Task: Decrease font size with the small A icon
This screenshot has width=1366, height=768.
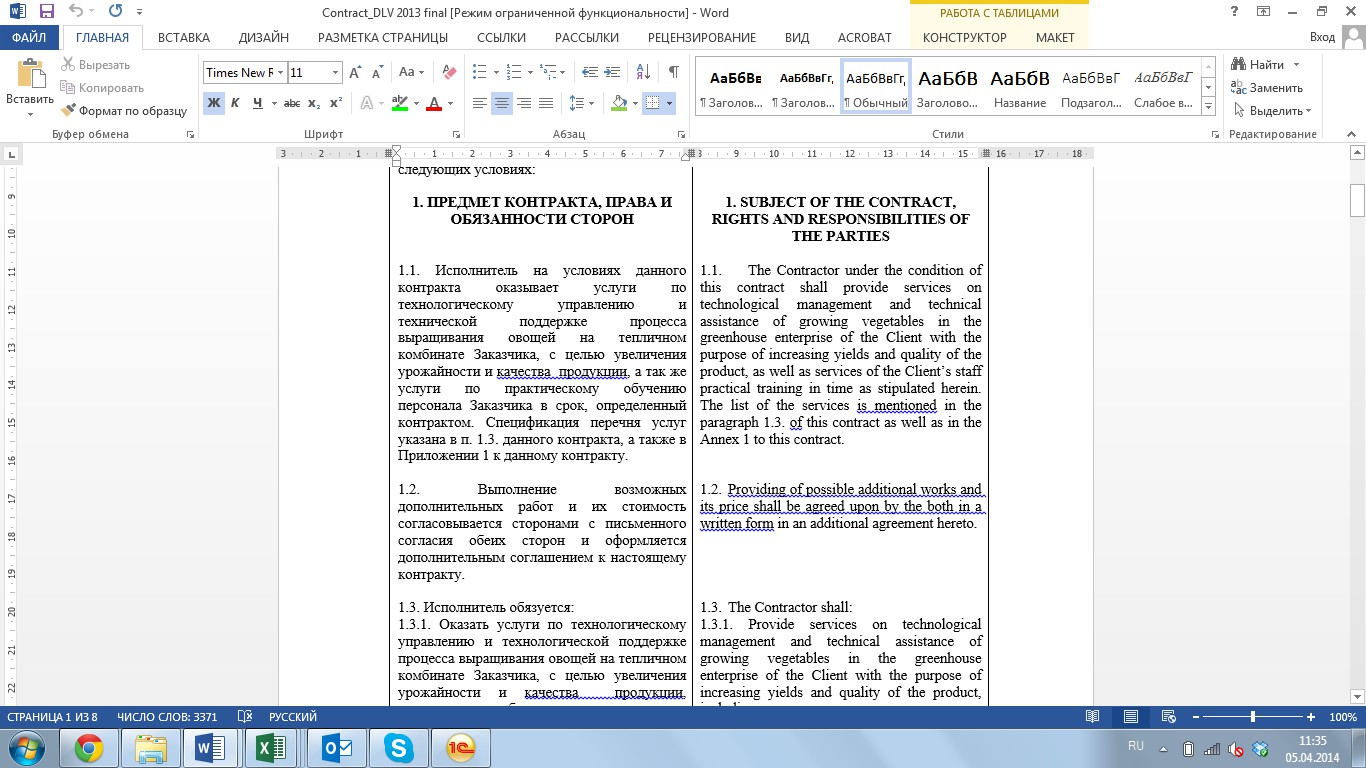Action: 377,73
